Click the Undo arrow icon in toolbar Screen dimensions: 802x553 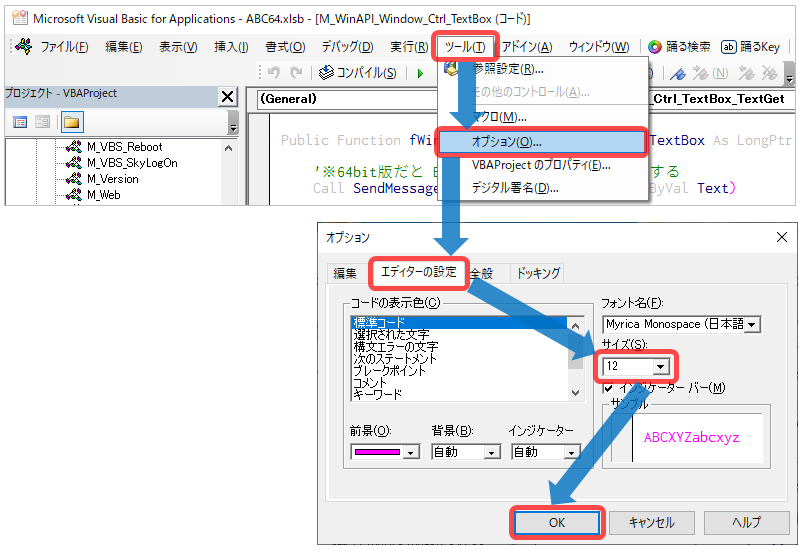pos(274,73)
